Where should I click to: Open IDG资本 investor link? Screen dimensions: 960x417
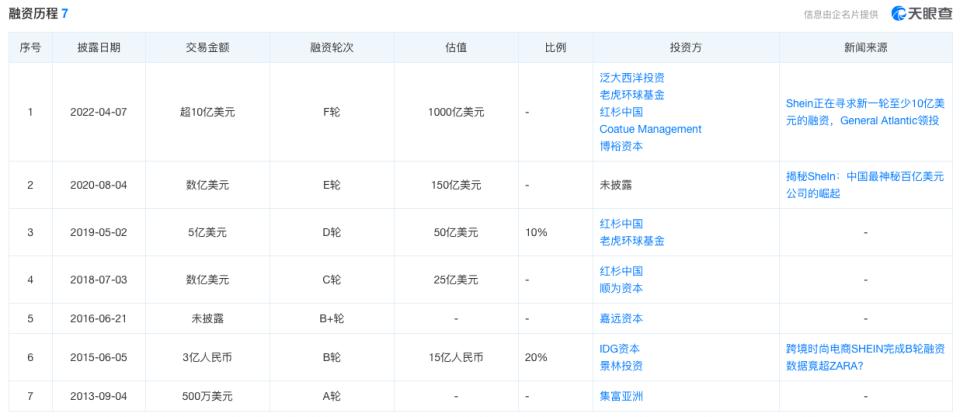[619, 349]
